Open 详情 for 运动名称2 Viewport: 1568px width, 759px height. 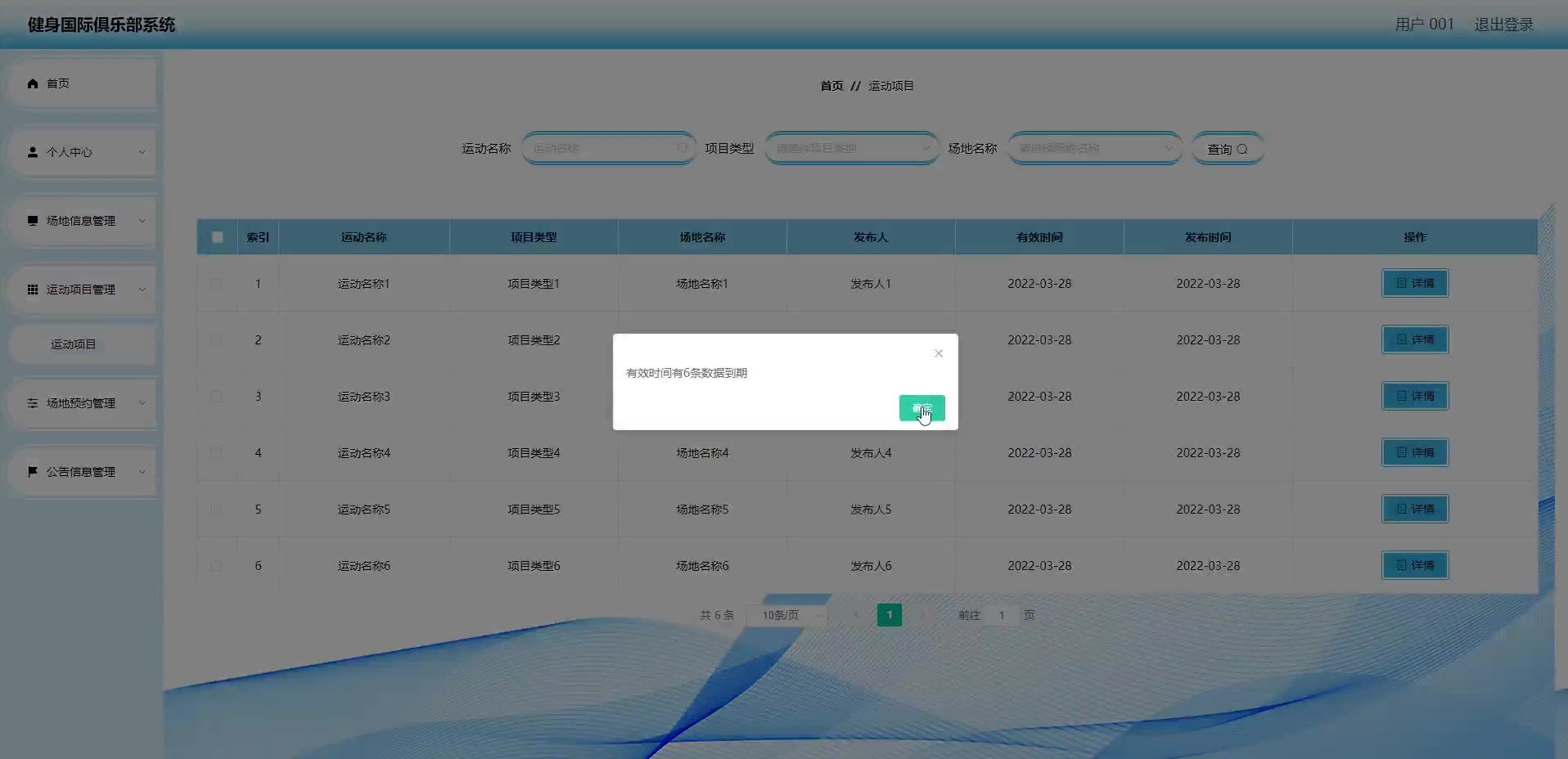tap(1415, 339)
